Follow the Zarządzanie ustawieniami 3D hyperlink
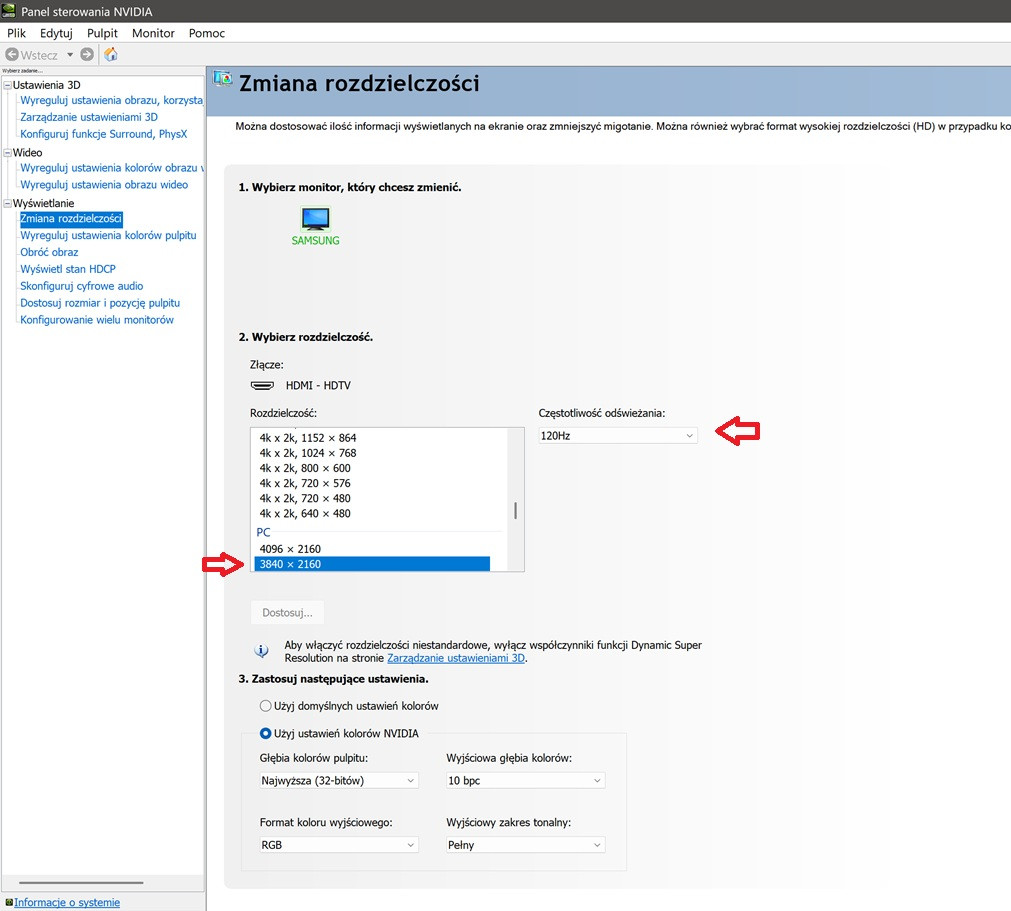The image size is (1011, 911). coord(456,658)
